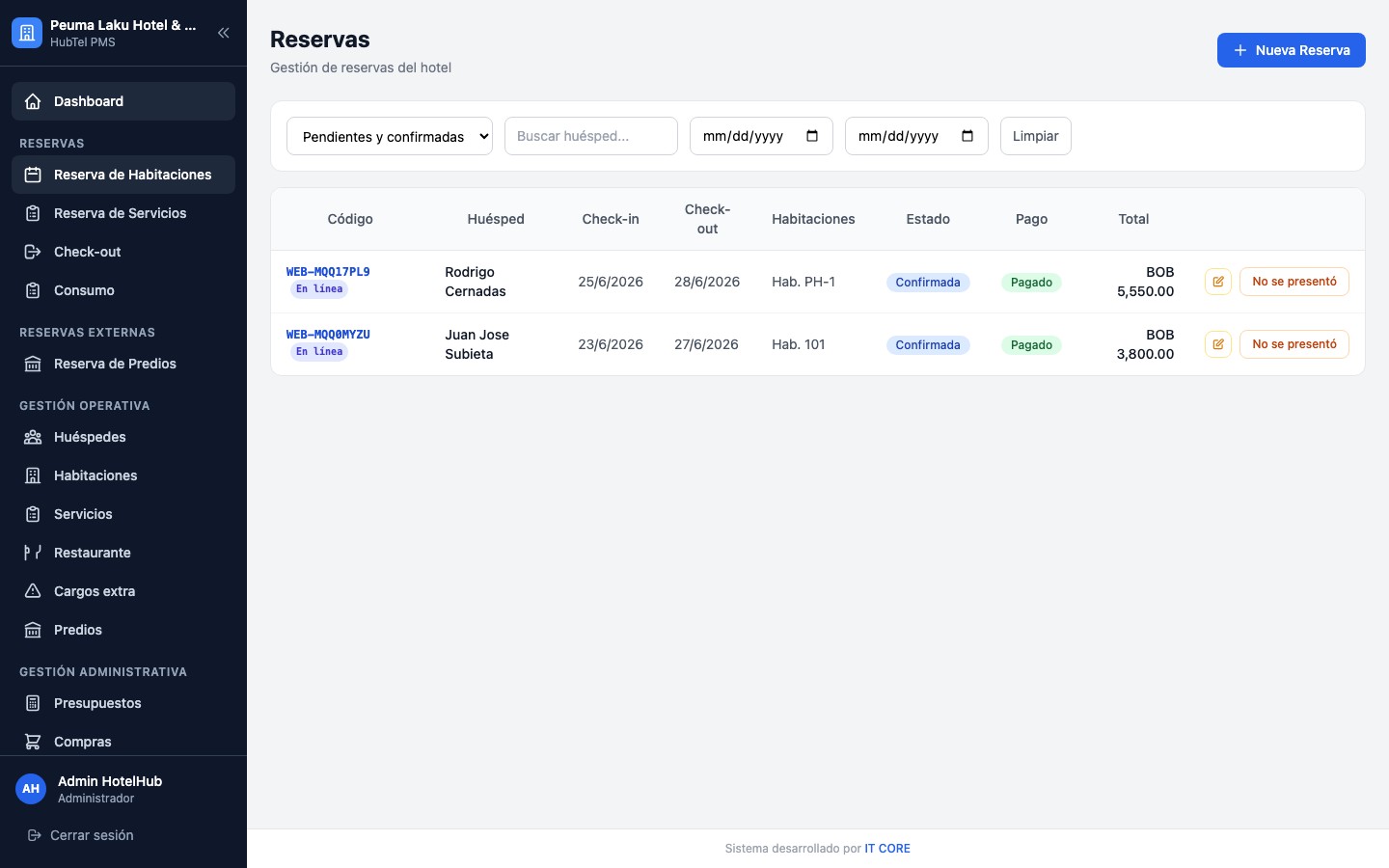Navigate to Restaurante
1389x868 pixels.
point(123,553)
